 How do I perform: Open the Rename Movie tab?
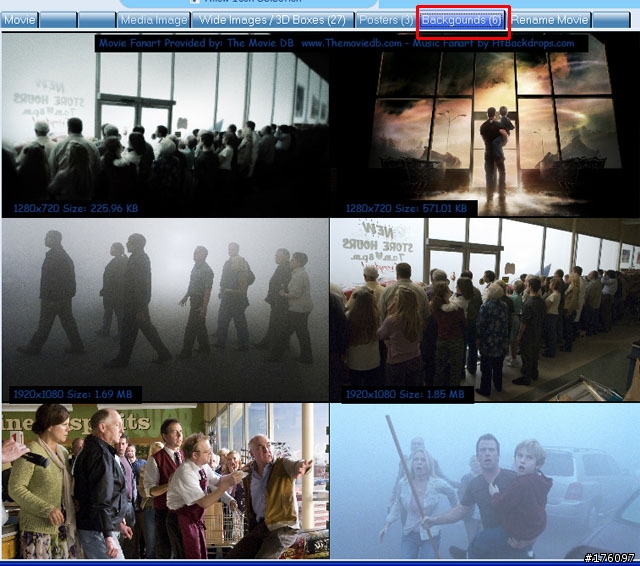click(x=550, y=20)
